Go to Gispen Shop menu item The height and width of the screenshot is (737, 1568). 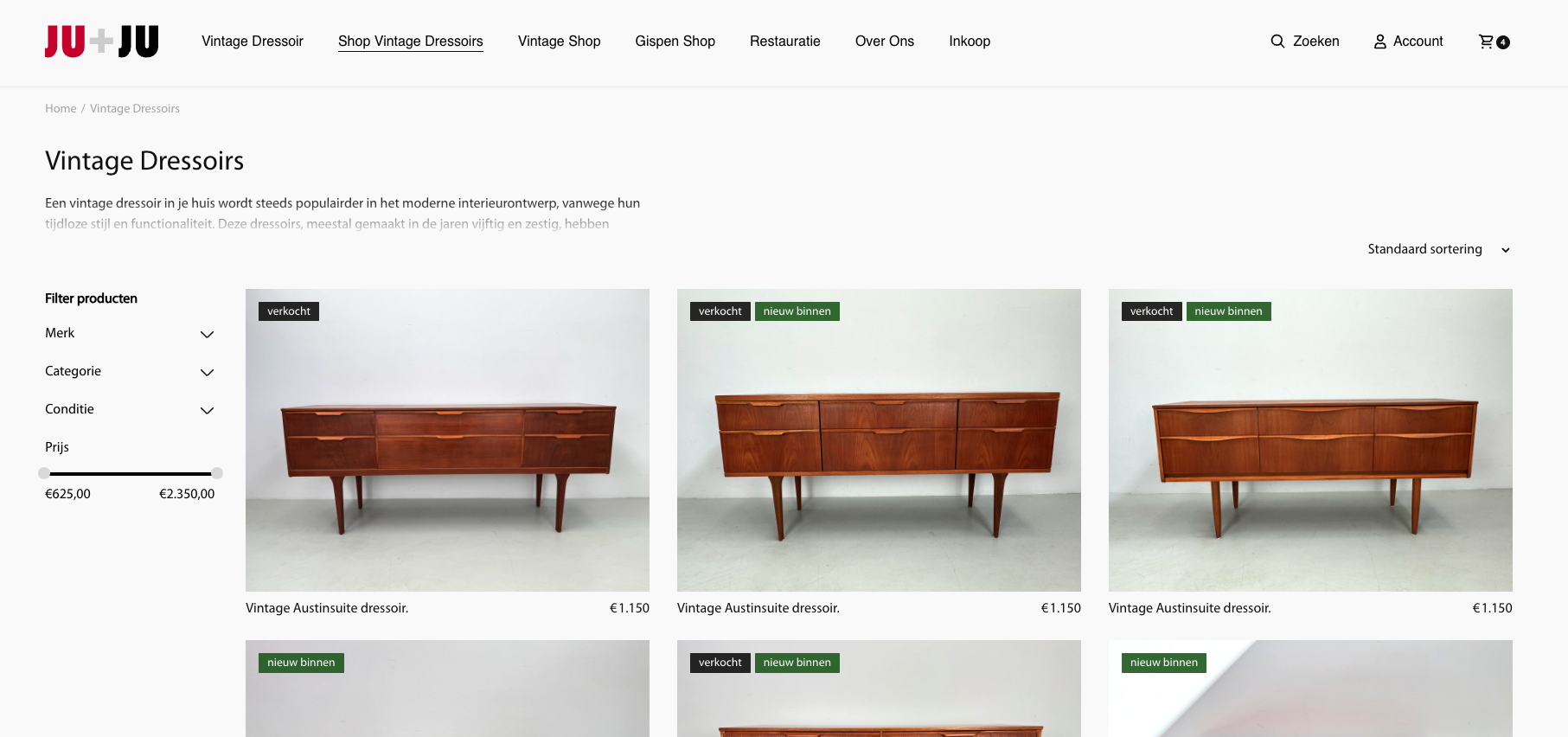pos(675,42)
